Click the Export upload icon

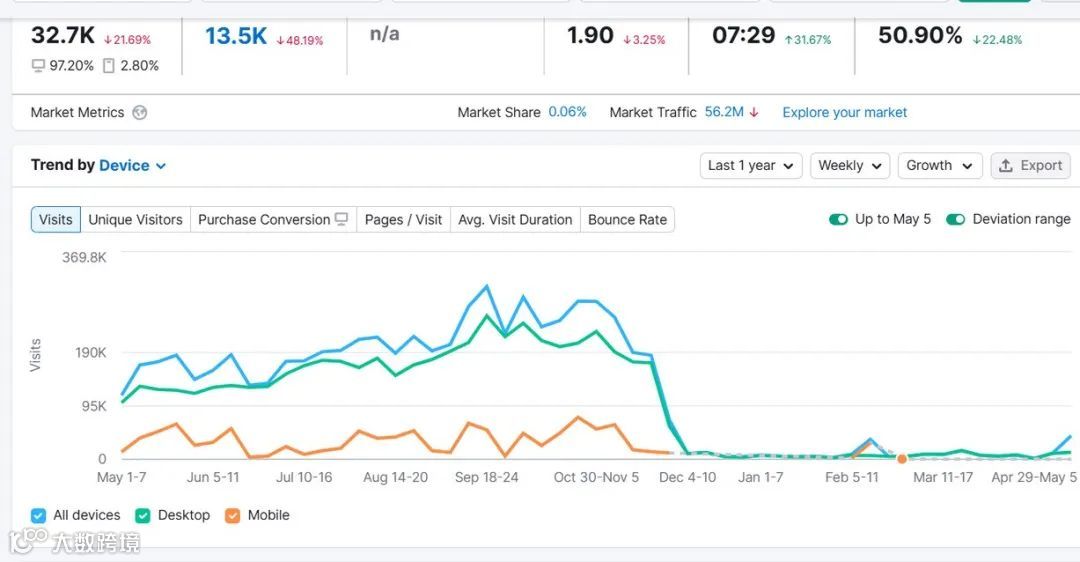(x=1006, y=166)
